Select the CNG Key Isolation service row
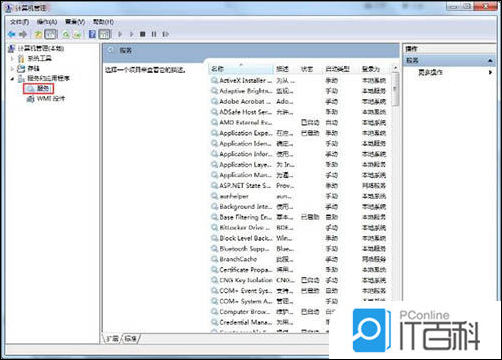502x360 pixels. pyautogui.click(x=299, y=280)
